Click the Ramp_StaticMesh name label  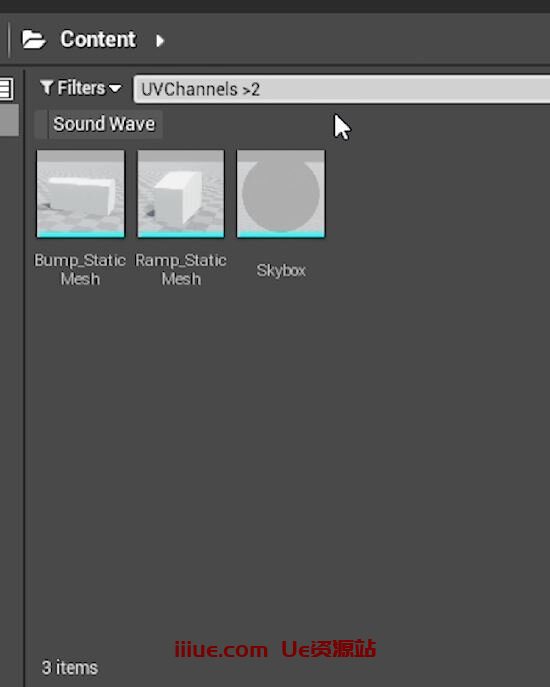[x=181, y=269]
